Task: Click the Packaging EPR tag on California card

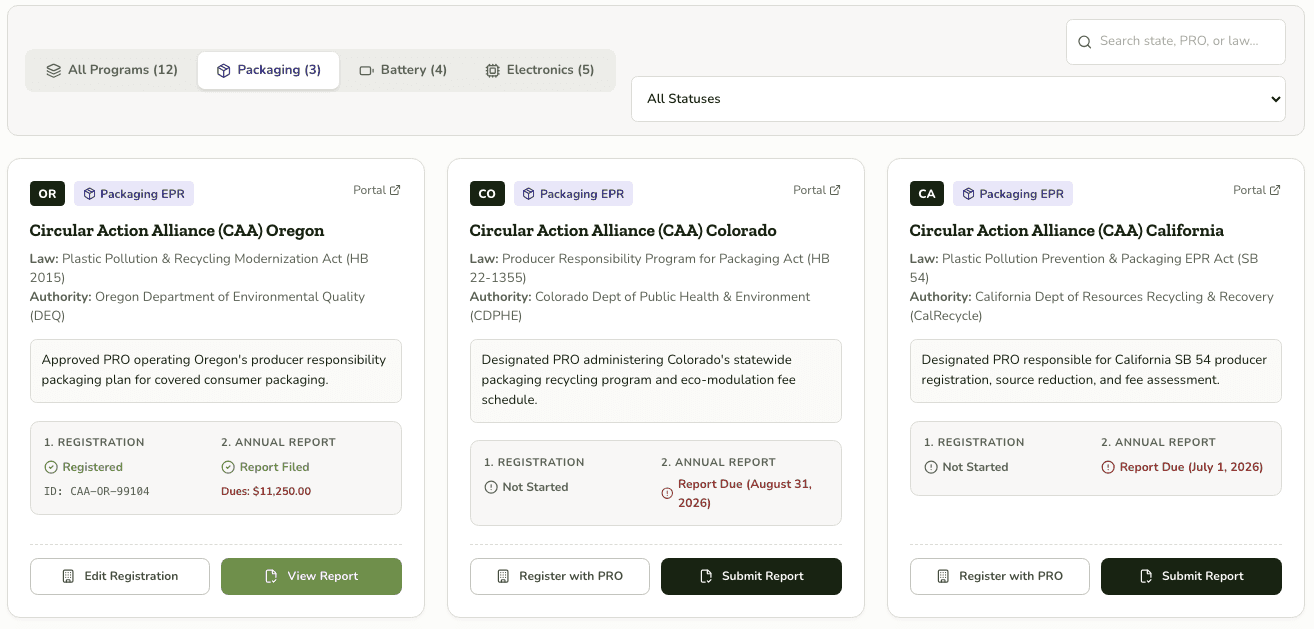Action: coord(1013,194)
